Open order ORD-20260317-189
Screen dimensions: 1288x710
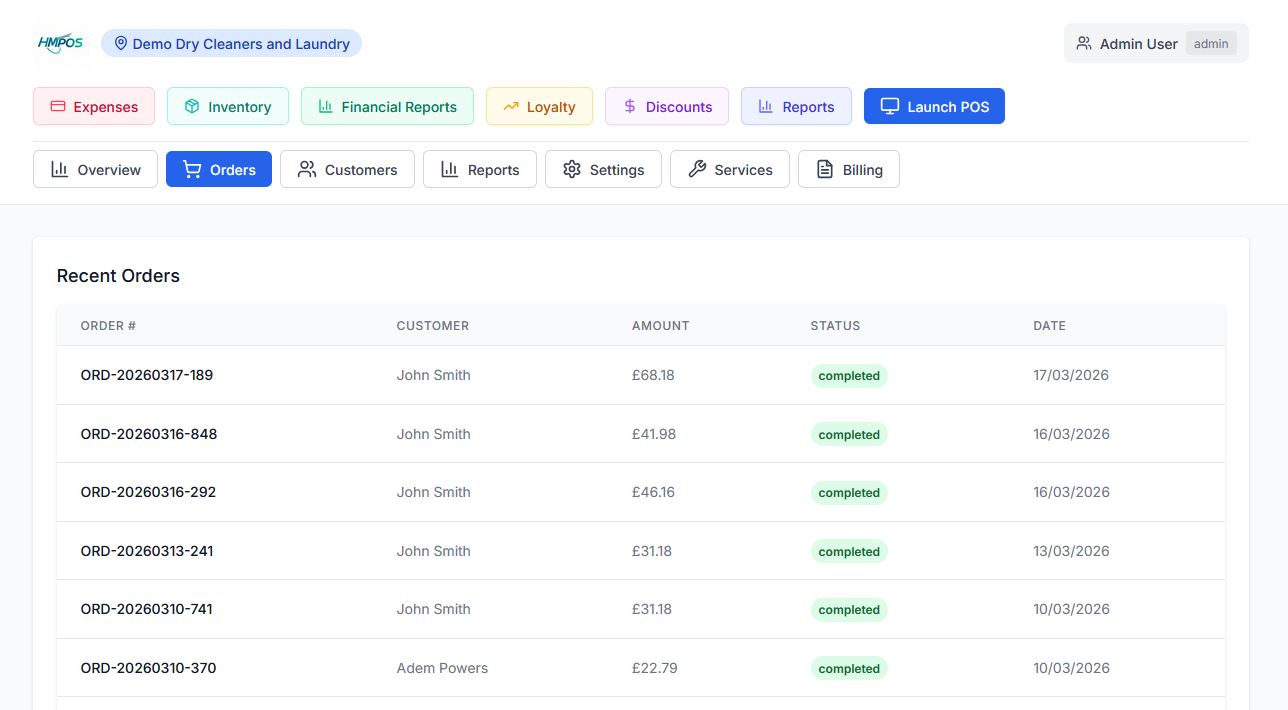[147, 376]
